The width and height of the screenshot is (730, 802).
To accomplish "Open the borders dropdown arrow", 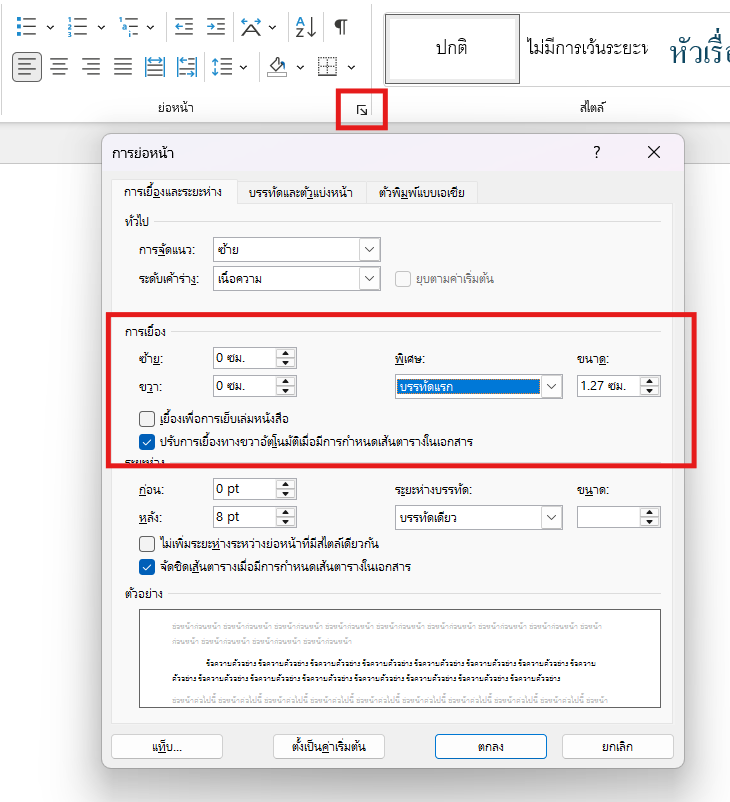I will coord(351,67).
